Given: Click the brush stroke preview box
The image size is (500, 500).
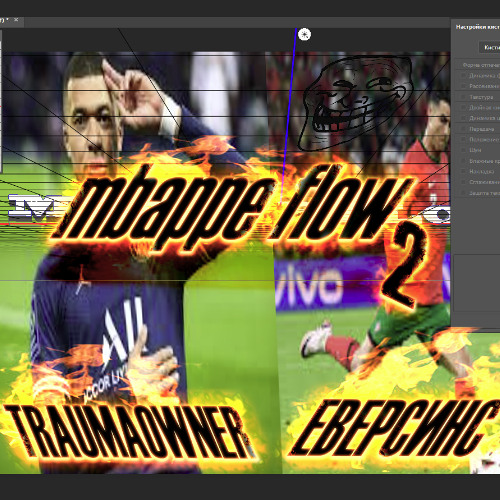Looking at the screenshot, I should click(x=477, y=283).
